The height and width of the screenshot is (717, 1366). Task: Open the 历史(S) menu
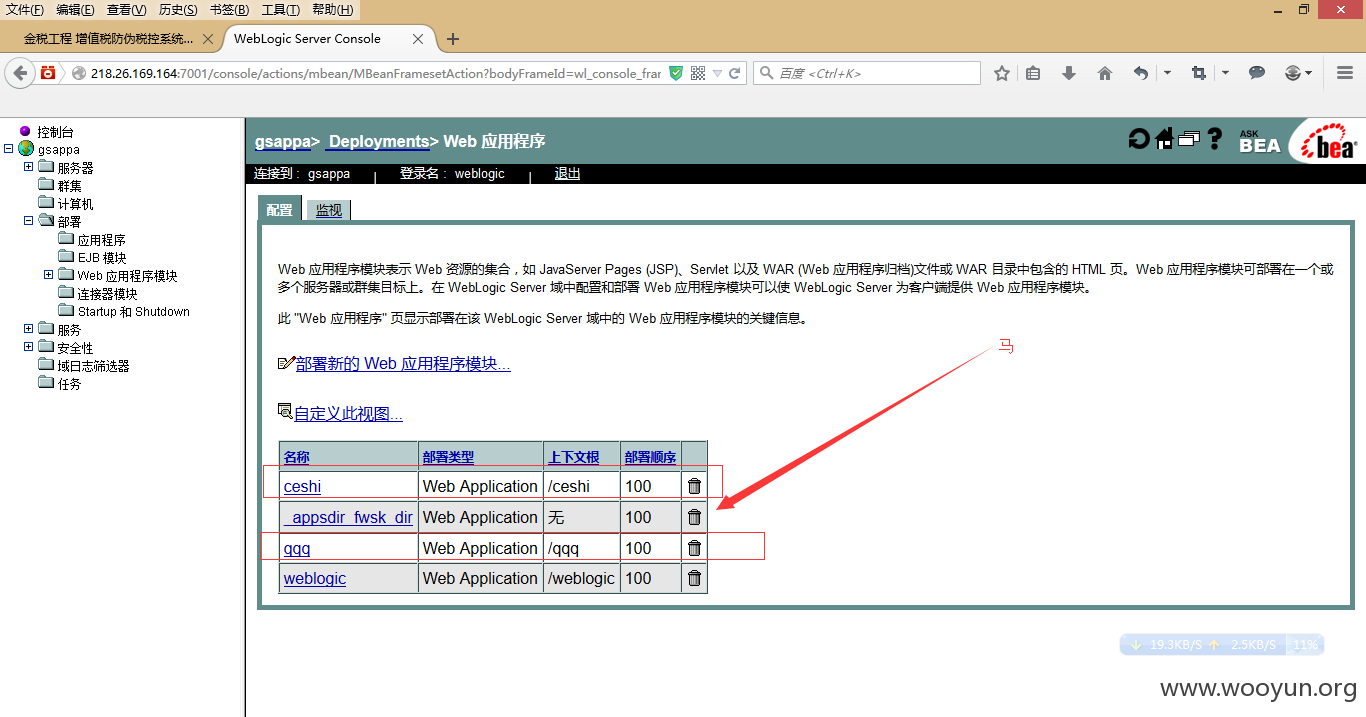click(178, 10)
